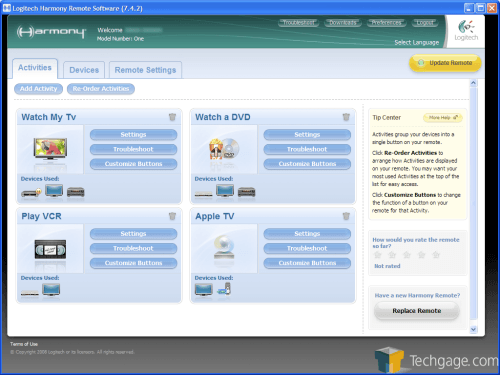Click trash icon on Watch a DVD card

click(x=346, y=117)
